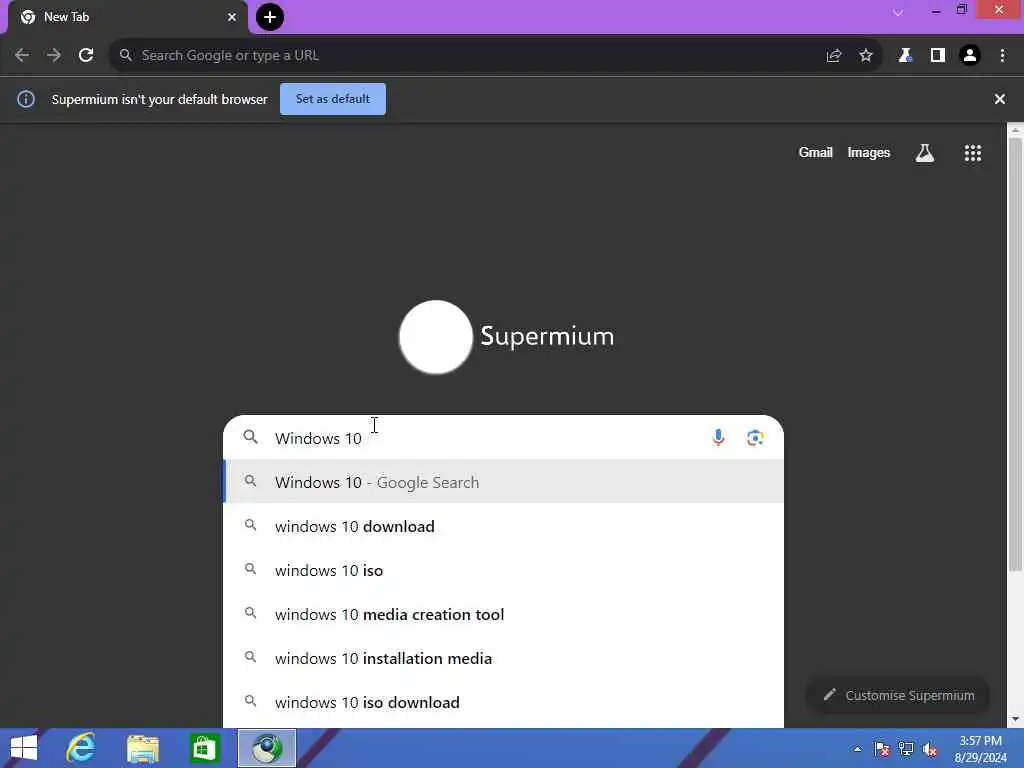Select 'windows 10 installation media' suggestion
The width and height of the screenshot is (1024, 768).
click(x=504, y=658)
